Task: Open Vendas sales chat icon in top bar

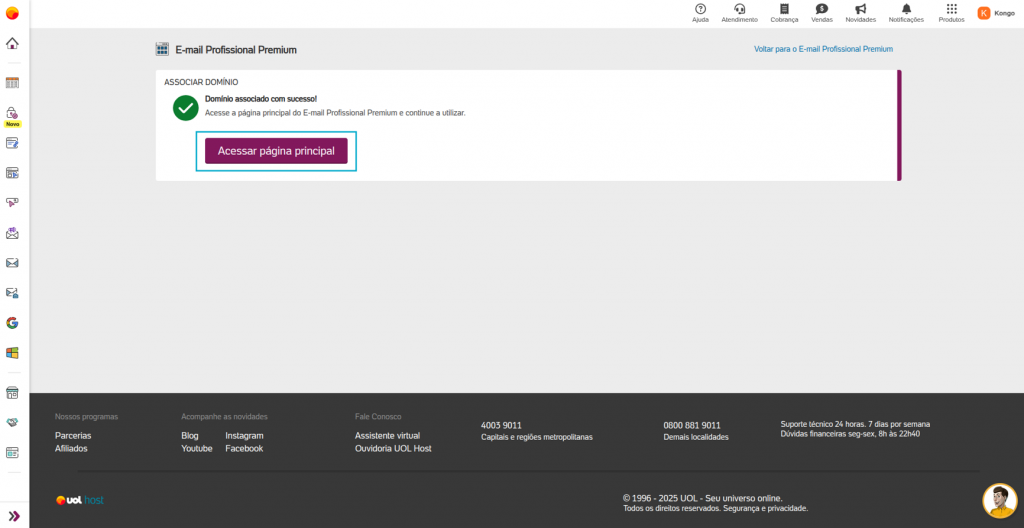Action: [x=822, y=12]
